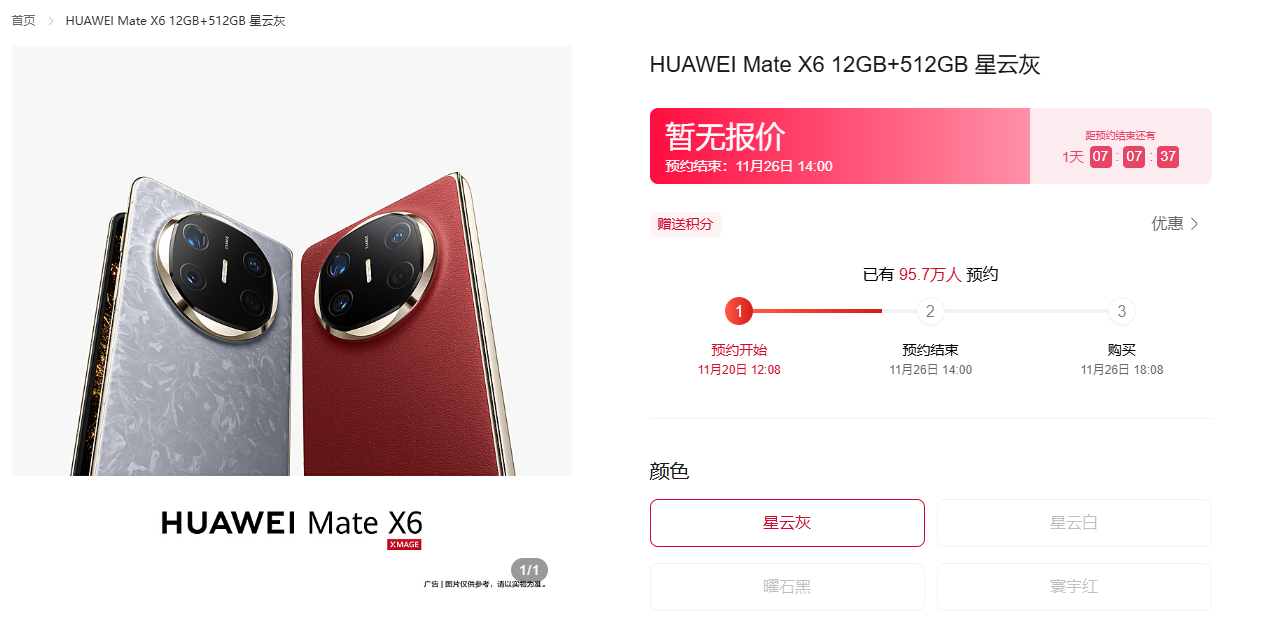This screenshot has height=620, width=1269.
Task: Select the 星云灰 color option
Action: 787,523
